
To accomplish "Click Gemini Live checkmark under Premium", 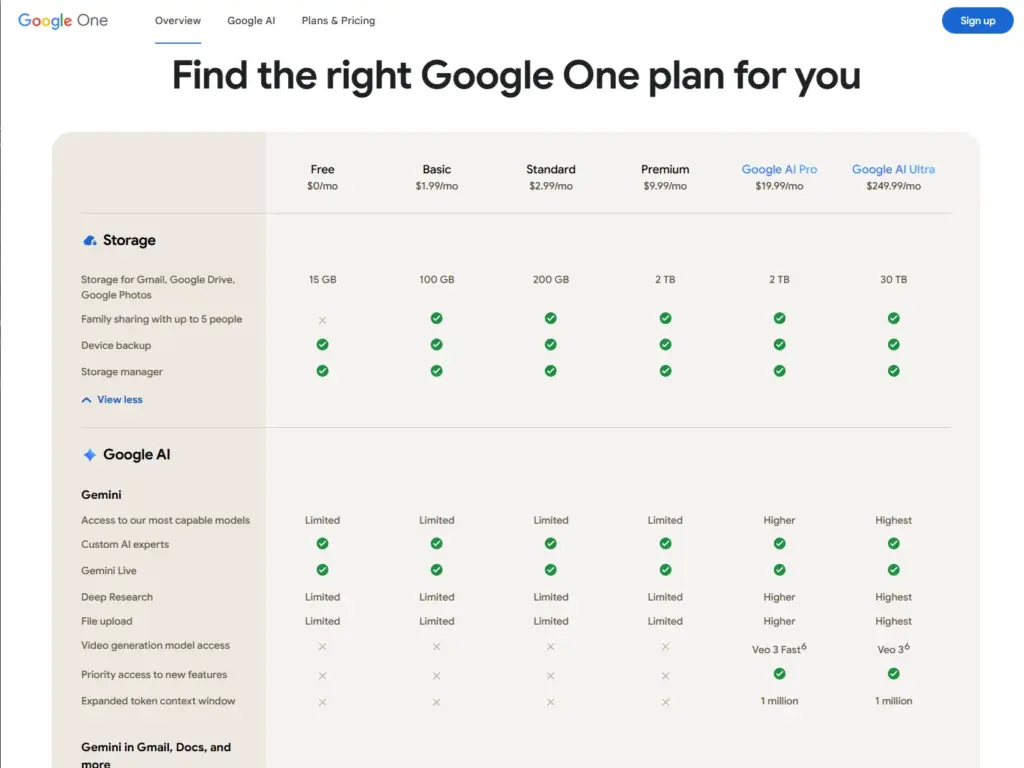I will coord(665,570).
